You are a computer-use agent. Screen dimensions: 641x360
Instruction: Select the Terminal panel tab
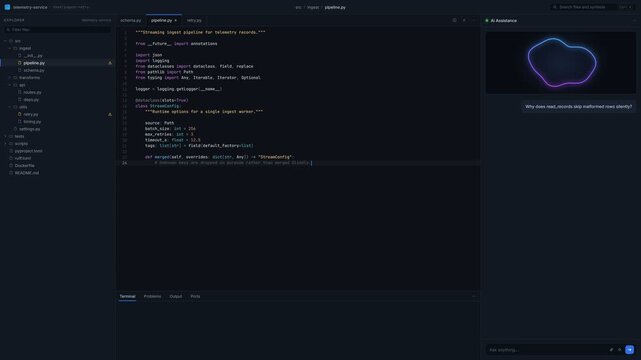[x=127, y=296]
